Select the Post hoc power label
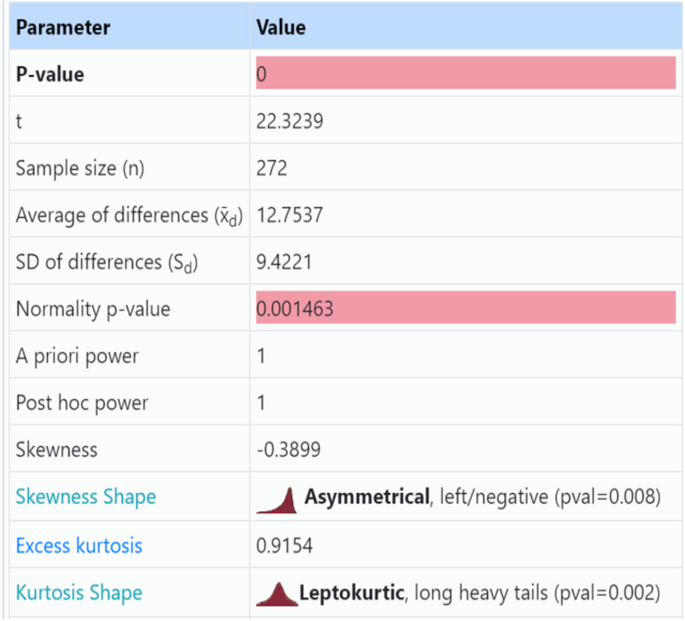This screenshot has width=685, height=621. [82, 403]
